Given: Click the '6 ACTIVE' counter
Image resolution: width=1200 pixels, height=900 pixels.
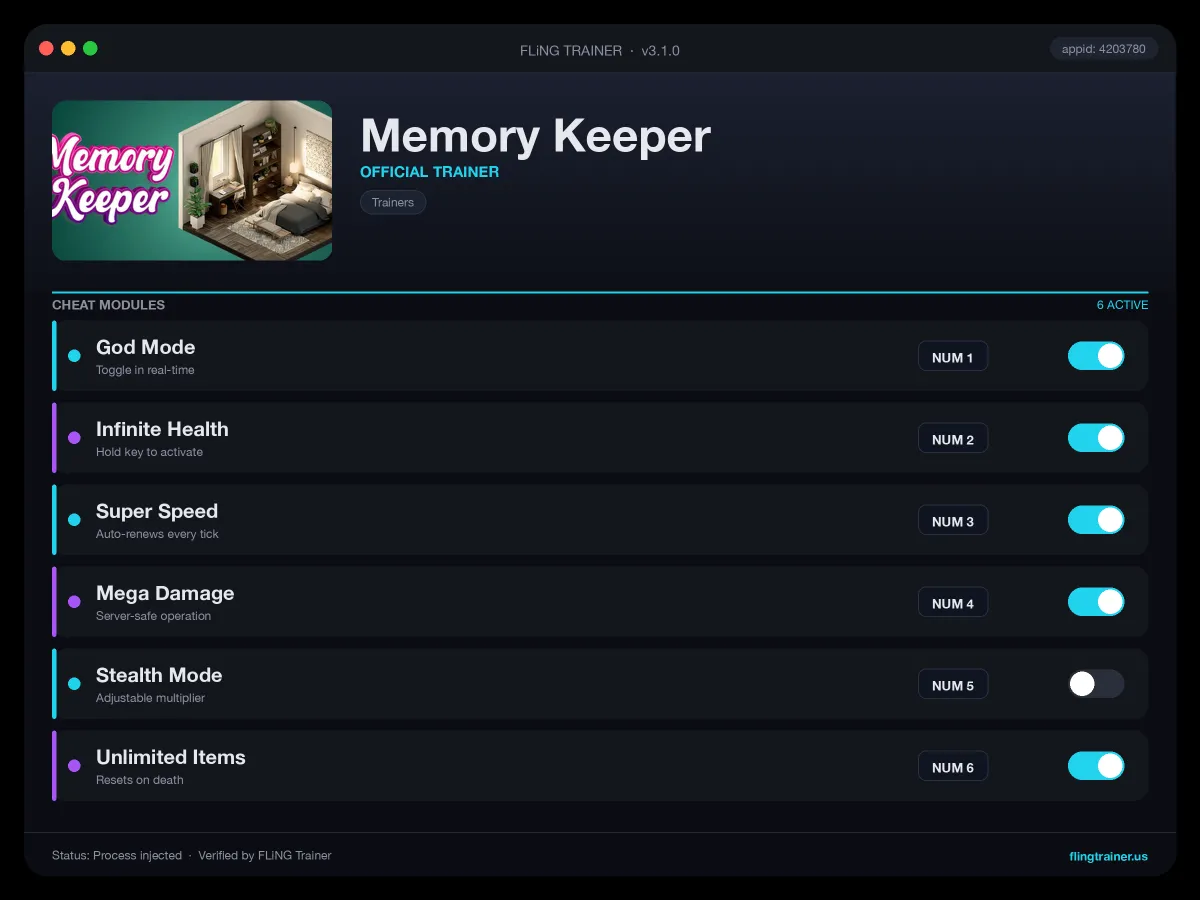Looking at the screenshot, I should pos(1122,305).
